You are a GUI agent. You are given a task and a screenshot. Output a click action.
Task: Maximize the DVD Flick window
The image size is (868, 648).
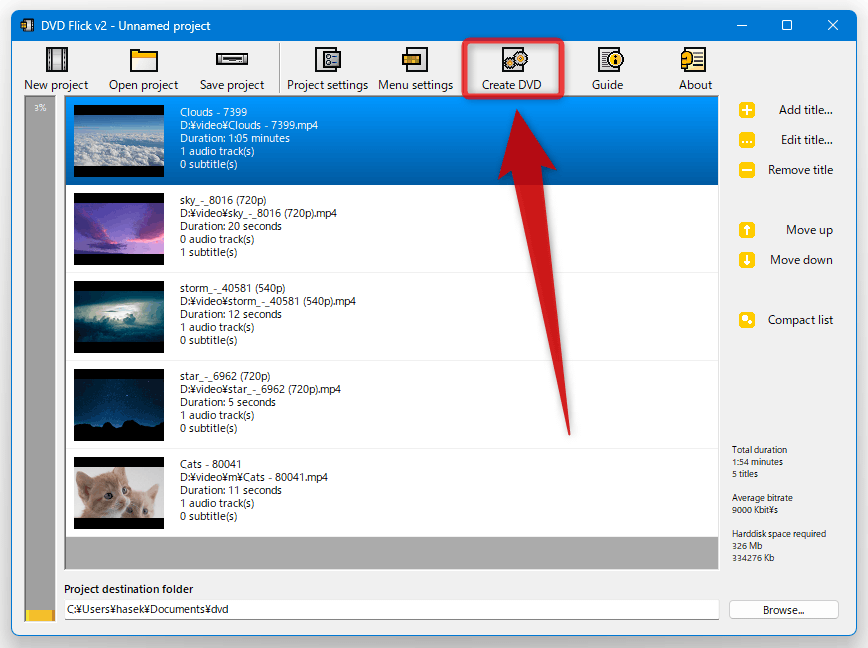point(787,25)
